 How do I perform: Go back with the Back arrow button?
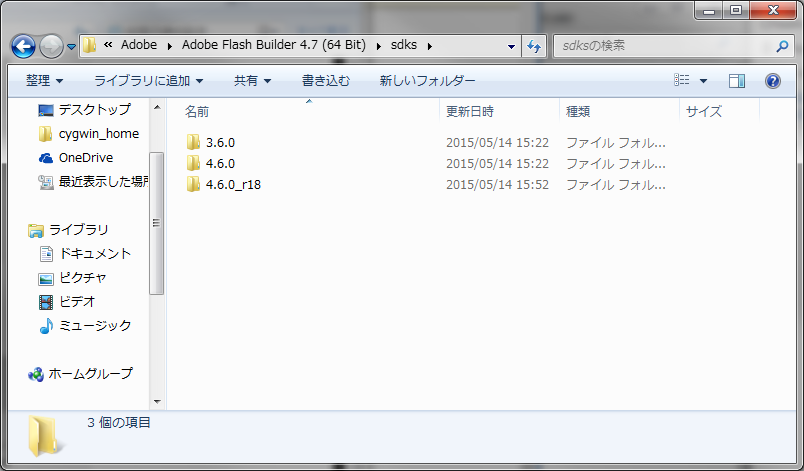pyautogui.click(x=23, y=47)
